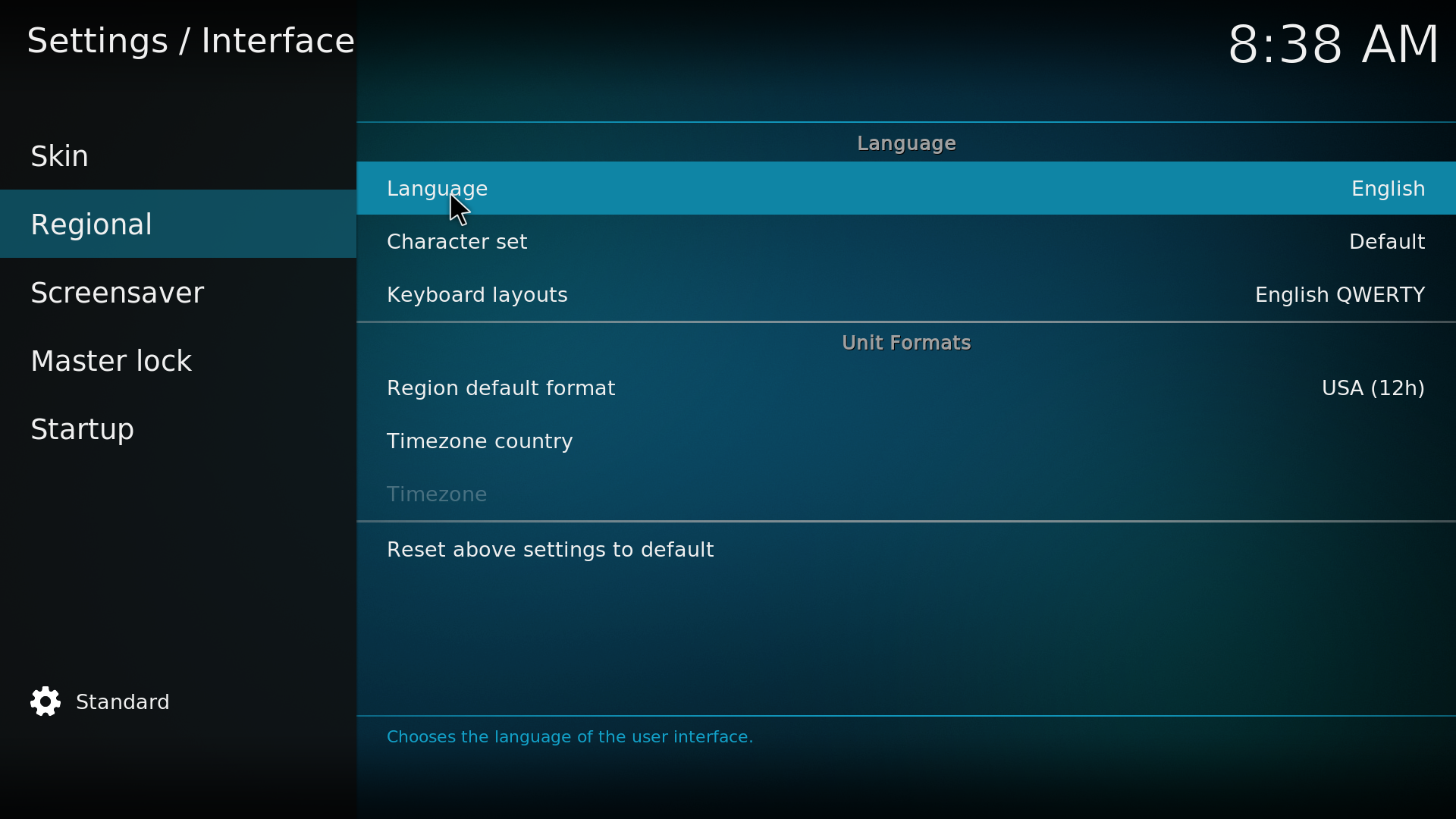Open the Character set setting

(457, 242)
